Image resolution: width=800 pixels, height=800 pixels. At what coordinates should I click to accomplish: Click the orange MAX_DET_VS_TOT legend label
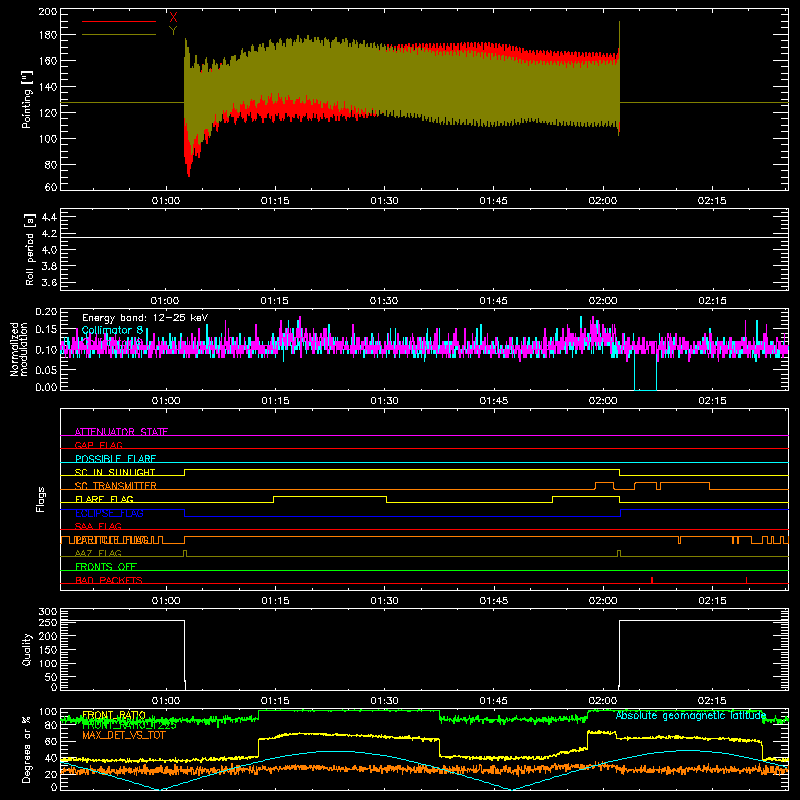click(x=124, y=735)
